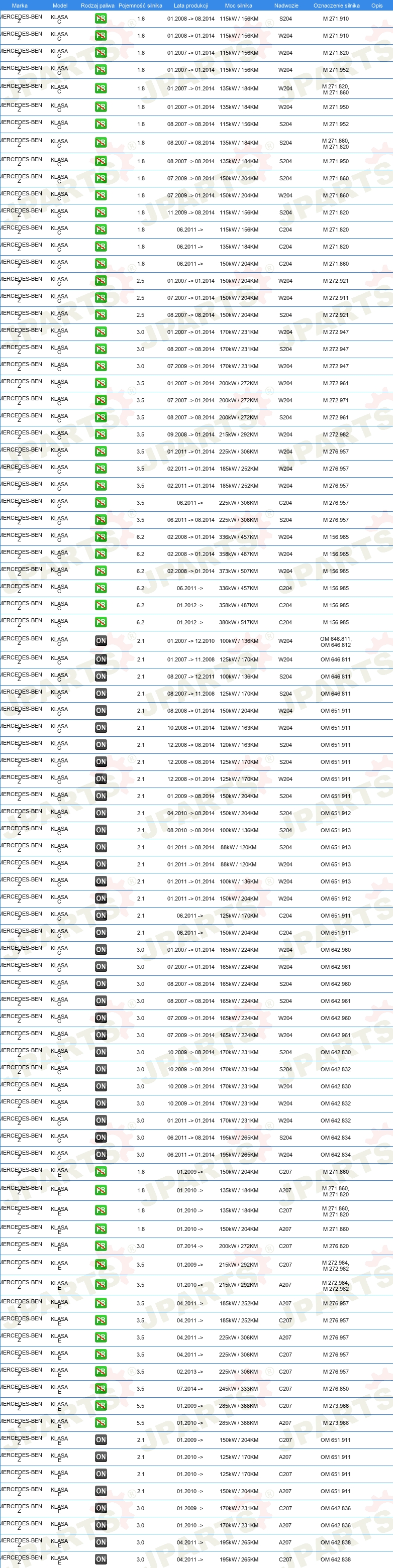393x1568 pixels.
Task: Click the PB fuel icon in the M 271.910 S204 row
Action: (x=101, y=19)
